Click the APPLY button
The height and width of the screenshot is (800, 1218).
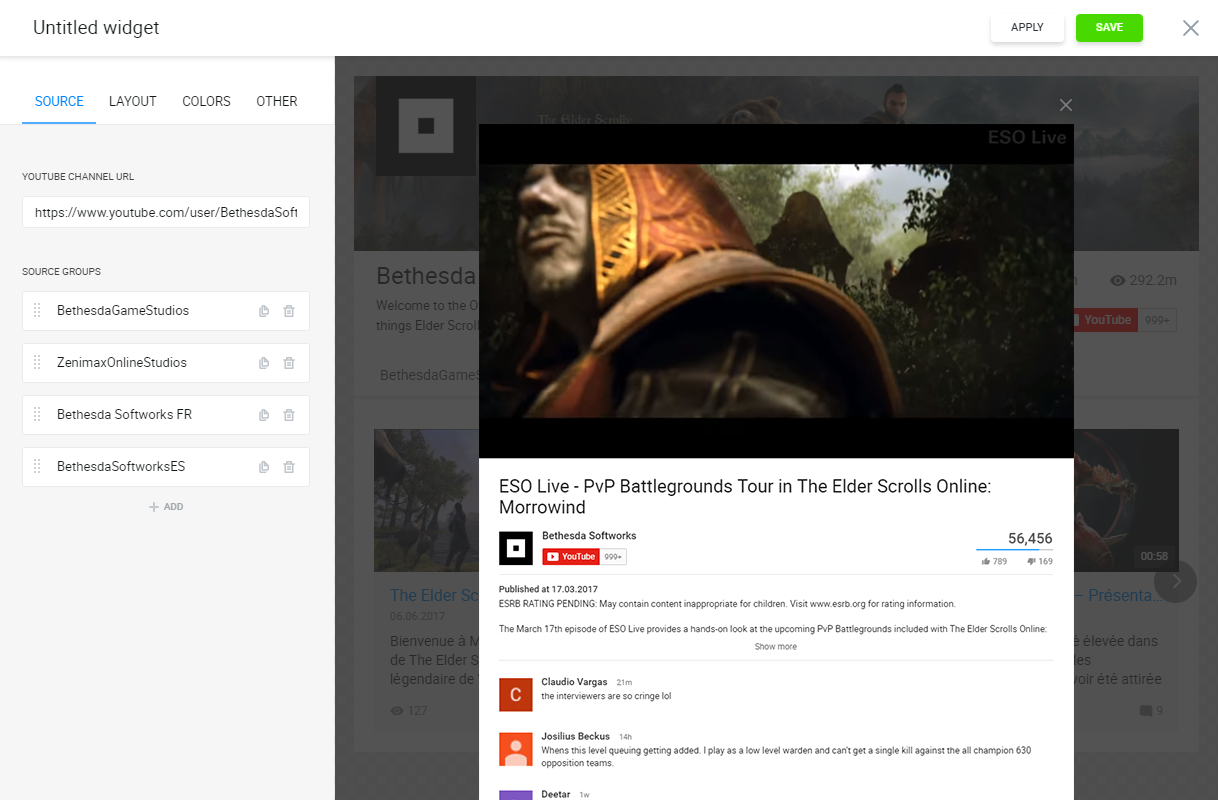click(x=1027, y=28)
